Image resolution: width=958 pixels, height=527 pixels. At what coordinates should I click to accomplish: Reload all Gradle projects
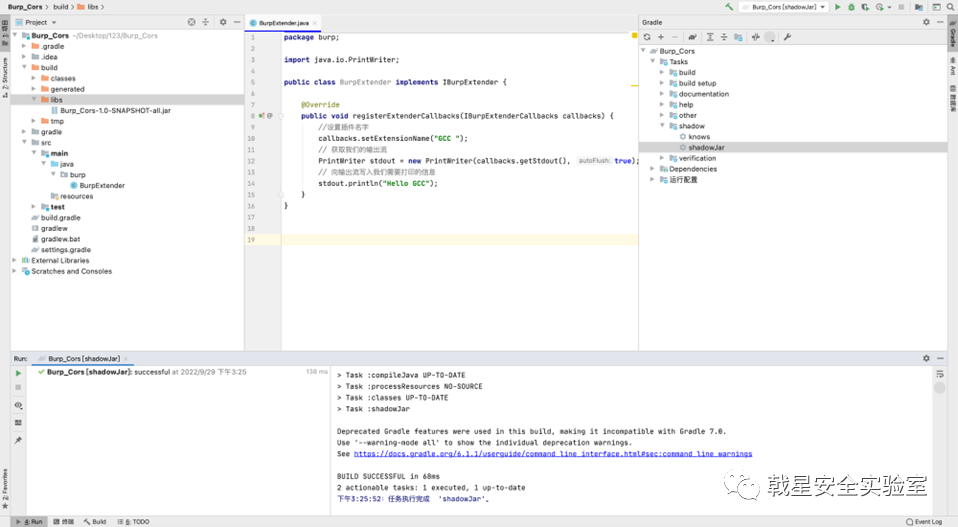coord(647,37)
